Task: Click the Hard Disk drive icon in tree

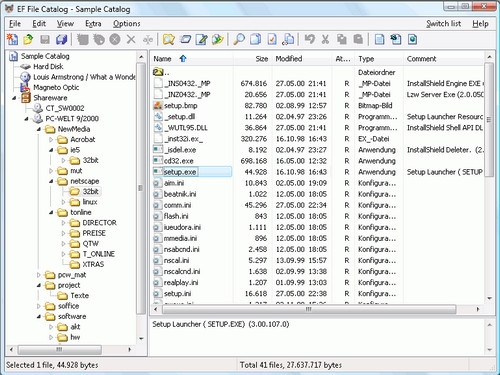Action: point(25,67)
